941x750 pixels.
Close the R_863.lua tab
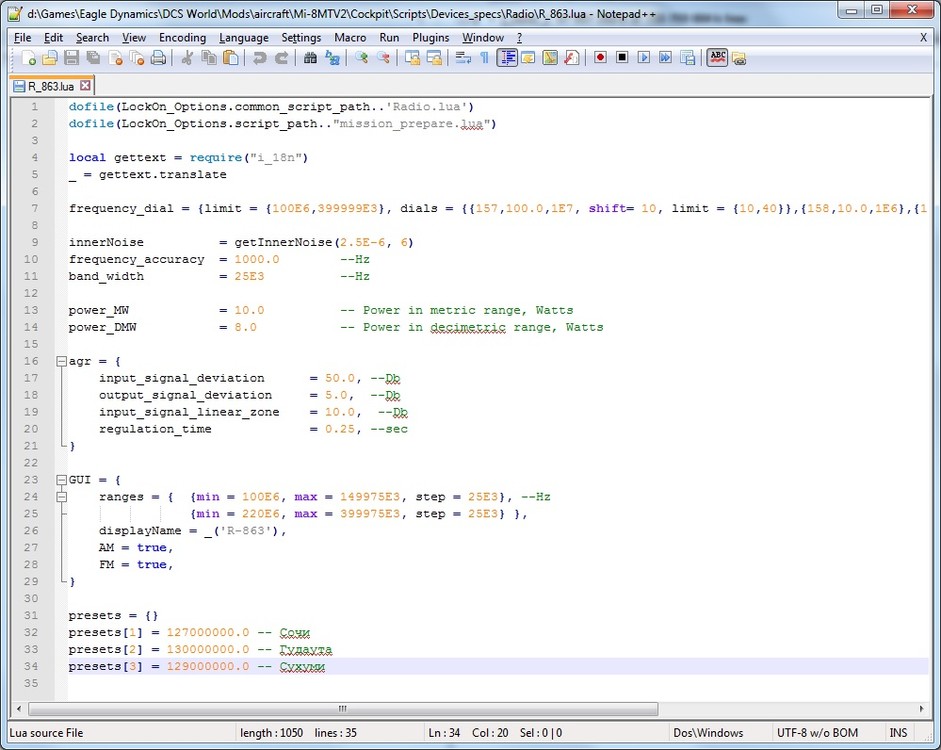coord(85,86)
